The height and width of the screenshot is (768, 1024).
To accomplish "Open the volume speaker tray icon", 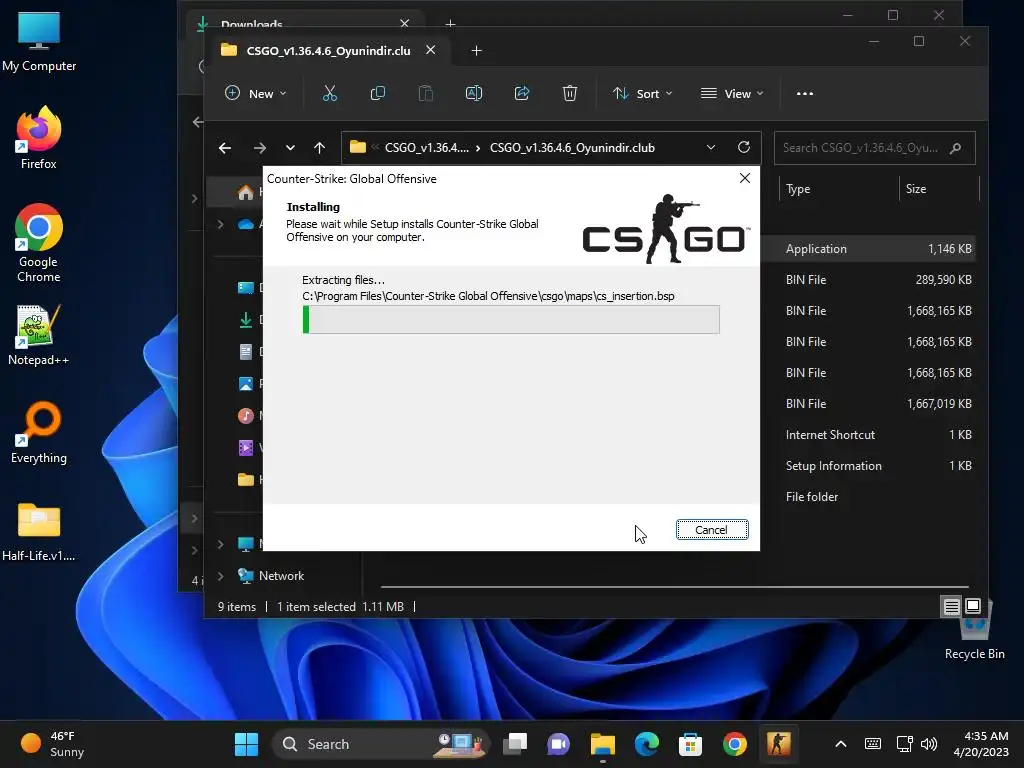I will pyautogui.click(x=929, y=744).
